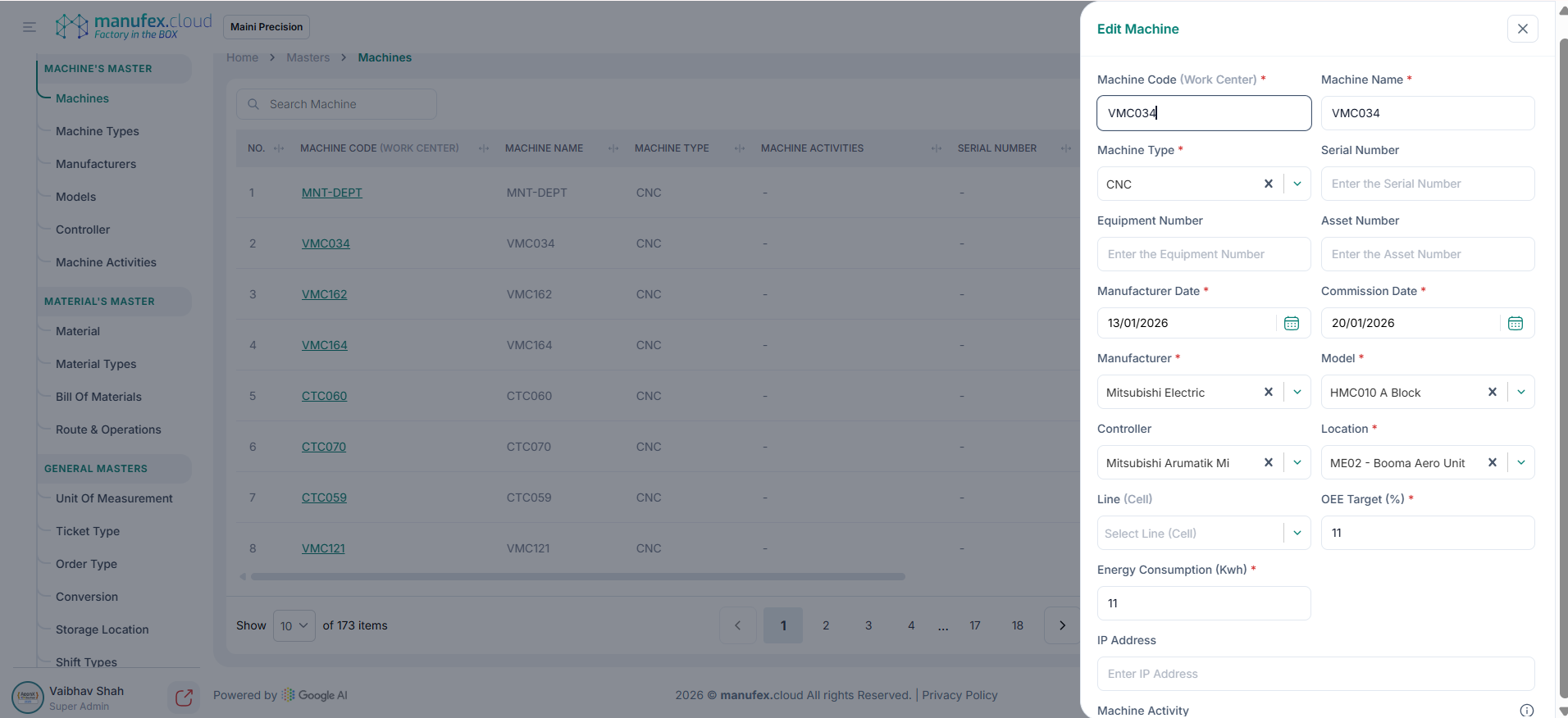Clear the HMC010 A Block model selection
Screen dimensions: 1568x718
tap(1492, 392)
